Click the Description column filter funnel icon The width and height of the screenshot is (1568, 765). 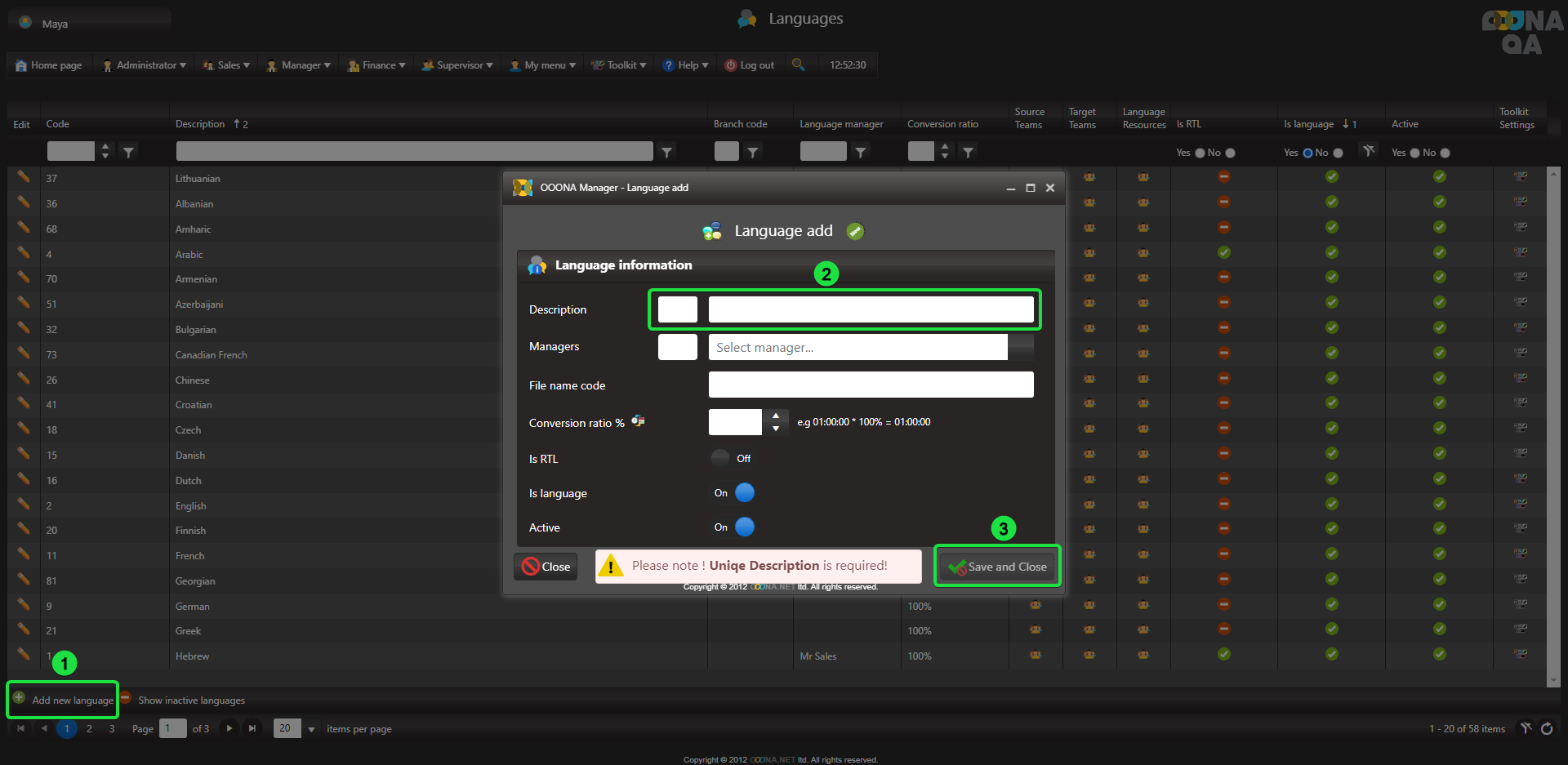pos(666,152)
